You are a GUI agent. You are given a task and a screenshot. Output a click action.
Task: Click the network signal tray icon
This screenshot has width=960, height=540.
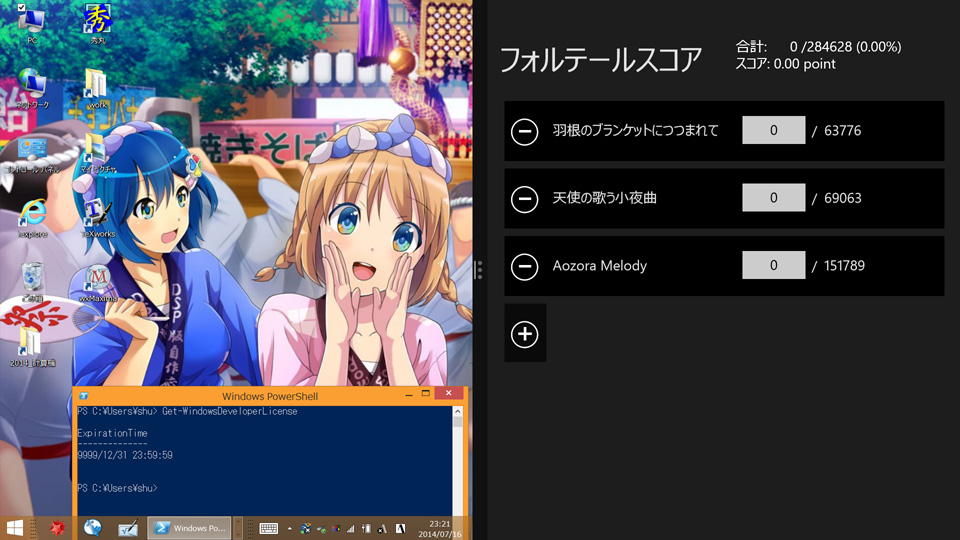pyautogui.click(x=351, y=528)
